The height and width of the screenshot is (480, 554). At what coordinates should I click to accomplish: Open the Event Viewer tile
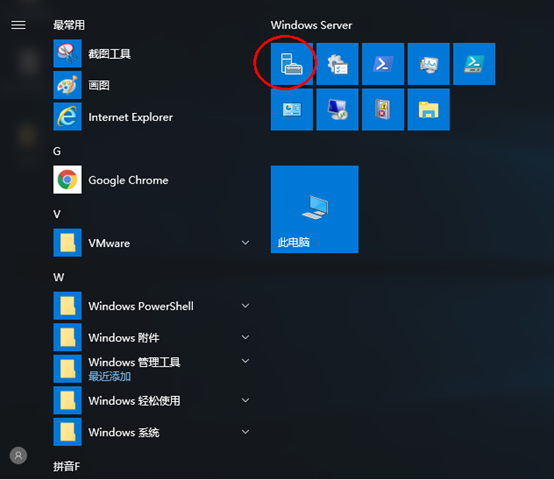click(x=383, y=109)
